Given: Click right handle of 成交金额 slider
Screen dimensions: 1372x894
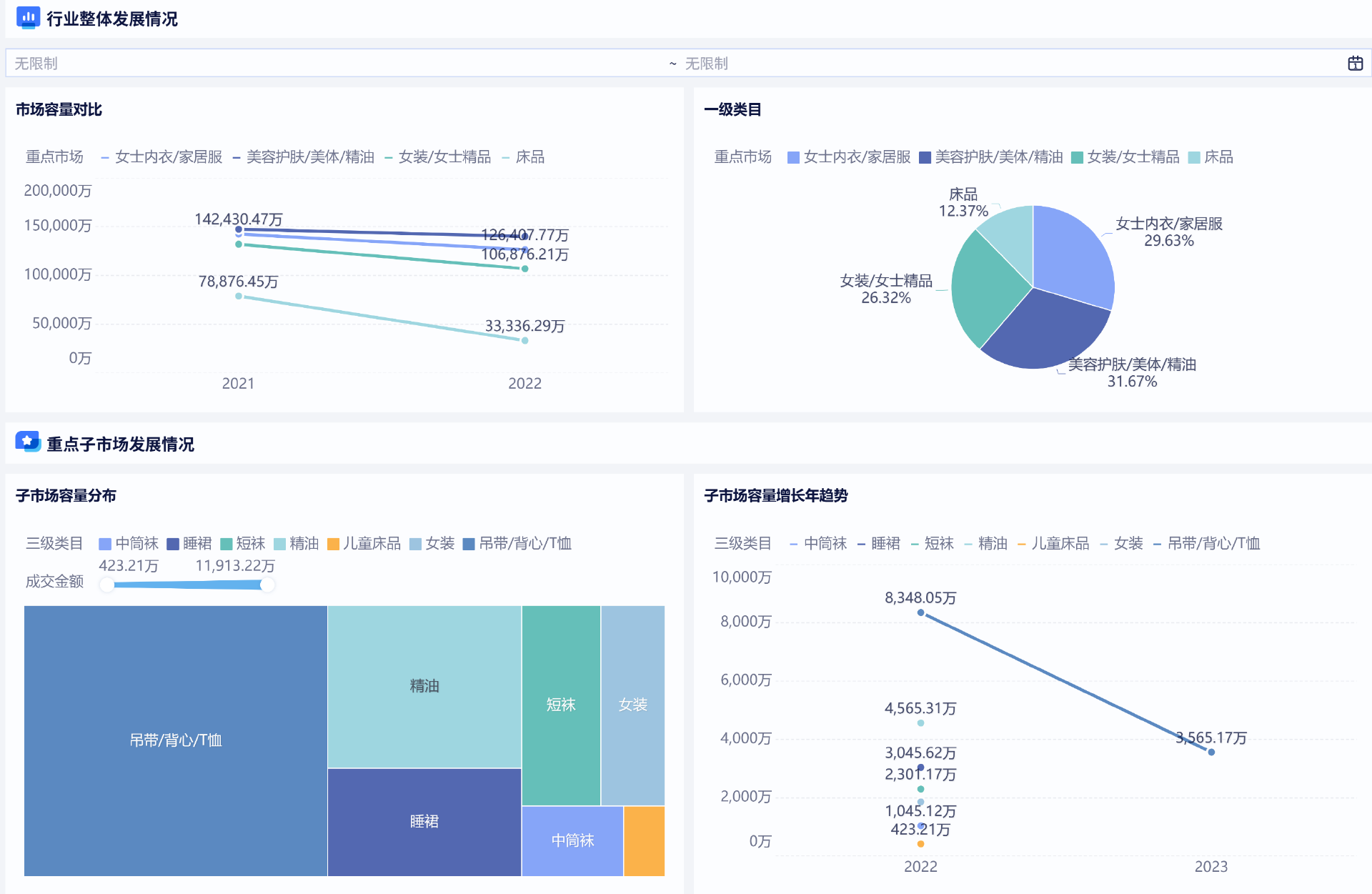Looking at the screenshot, I should point(267,585).
